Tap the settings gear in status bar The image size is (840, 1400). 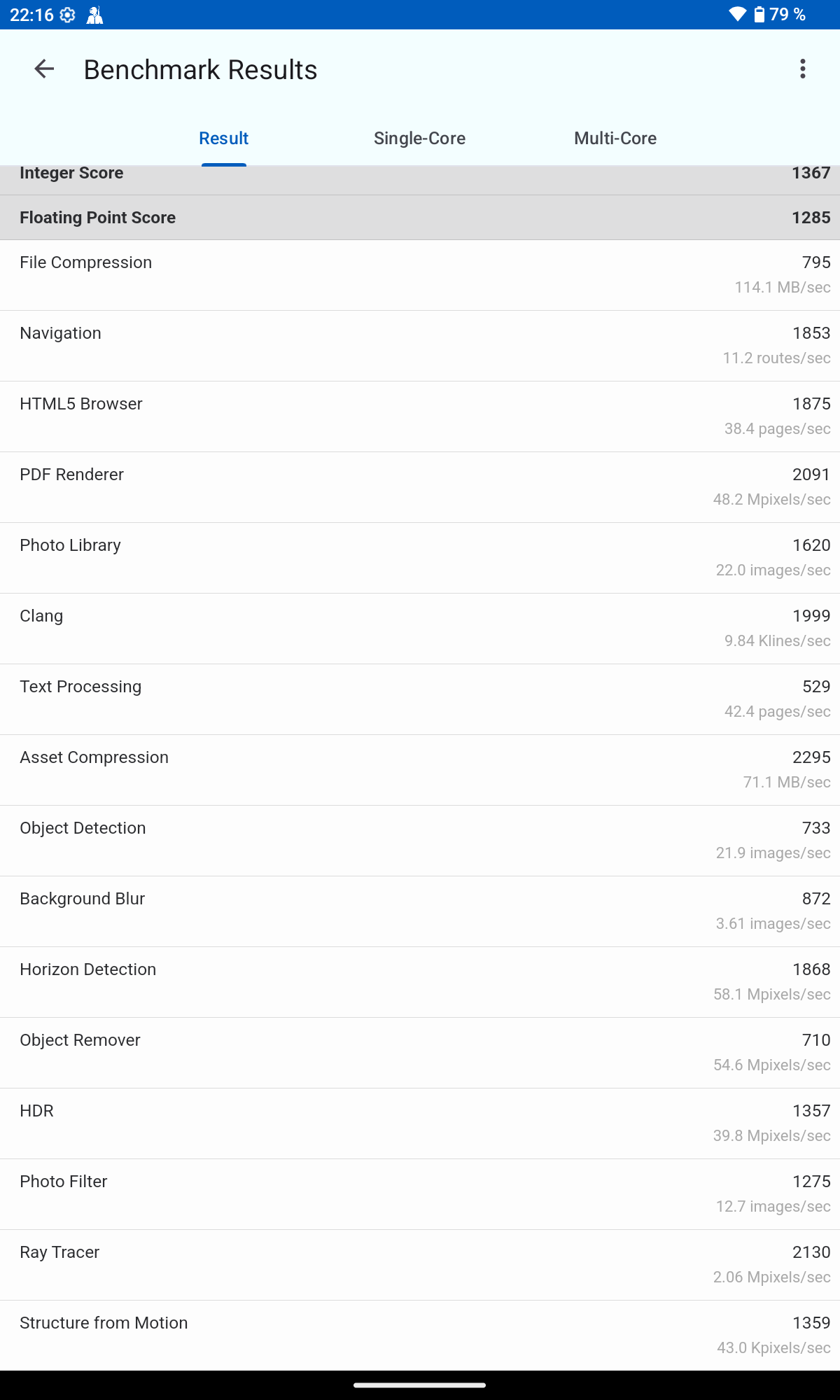coord(68,15)
